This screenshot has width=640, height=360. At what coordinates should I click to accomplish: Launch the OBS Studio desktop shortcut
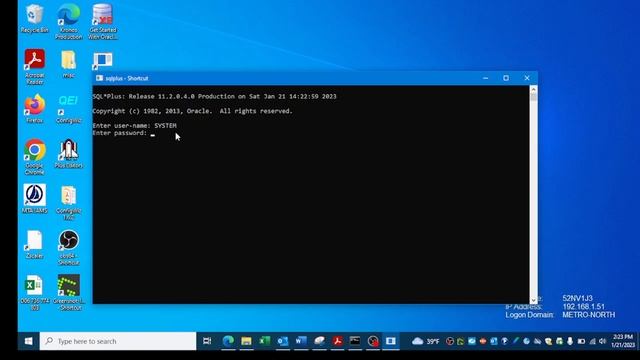[x=69, y=247]
